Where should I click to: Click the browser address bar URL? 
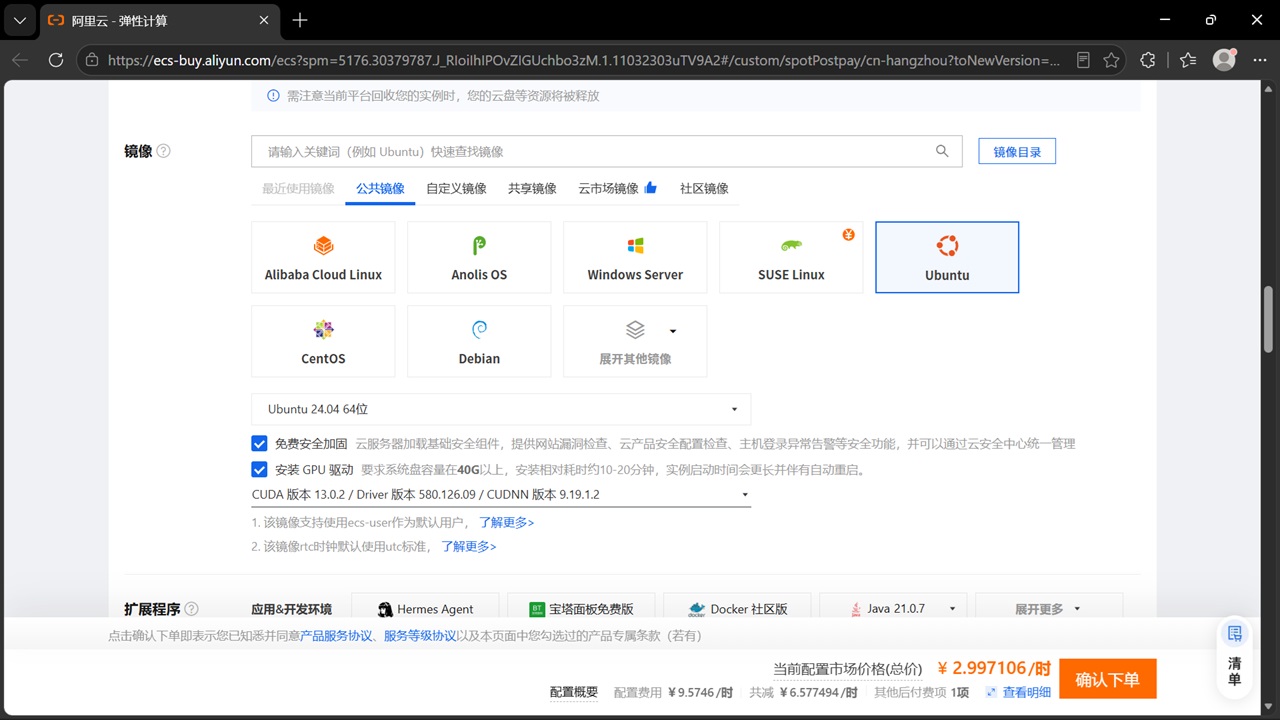click(584, 60)
